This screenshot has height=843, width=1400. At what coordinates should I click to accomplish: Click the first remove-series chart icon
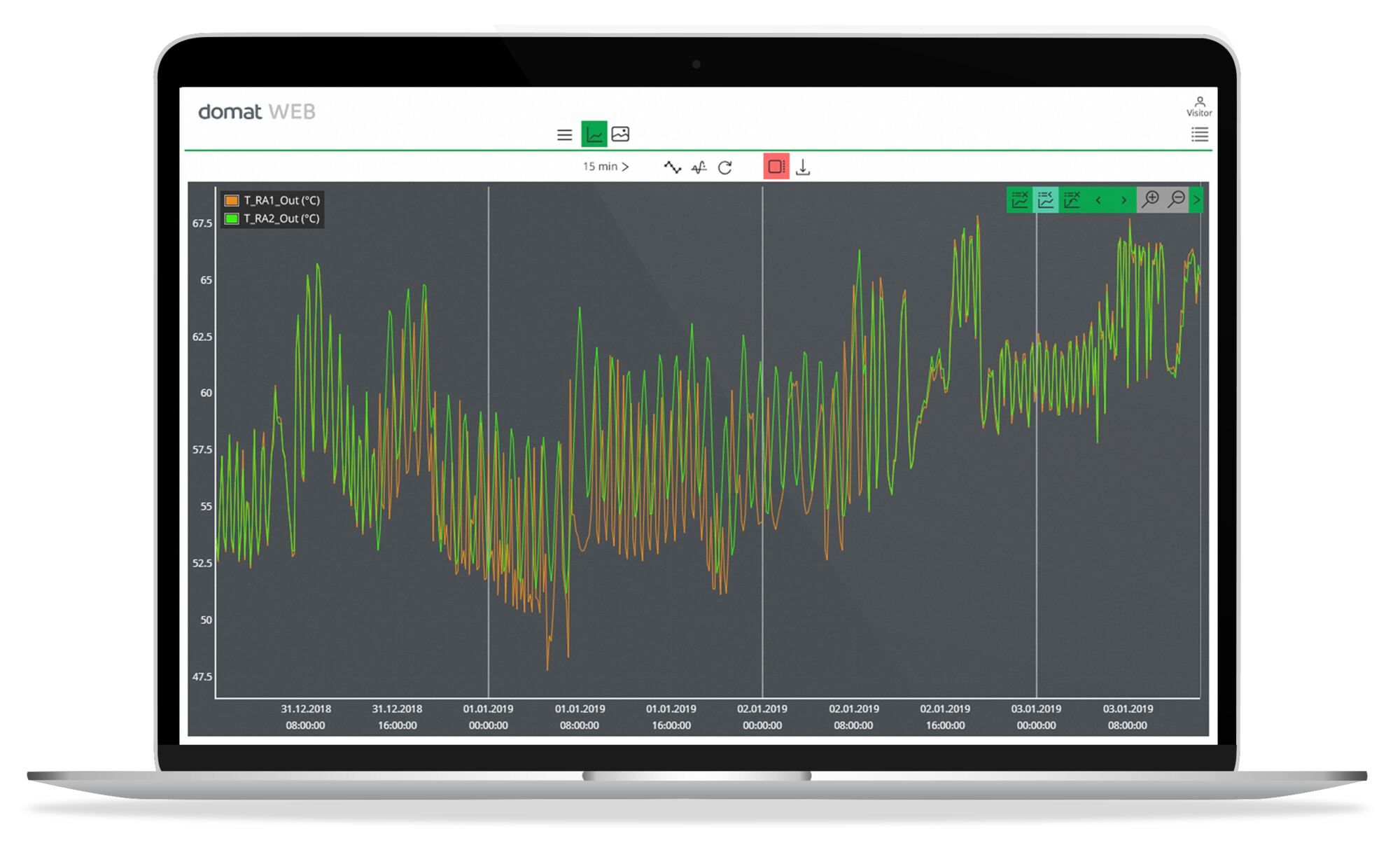1020,200
